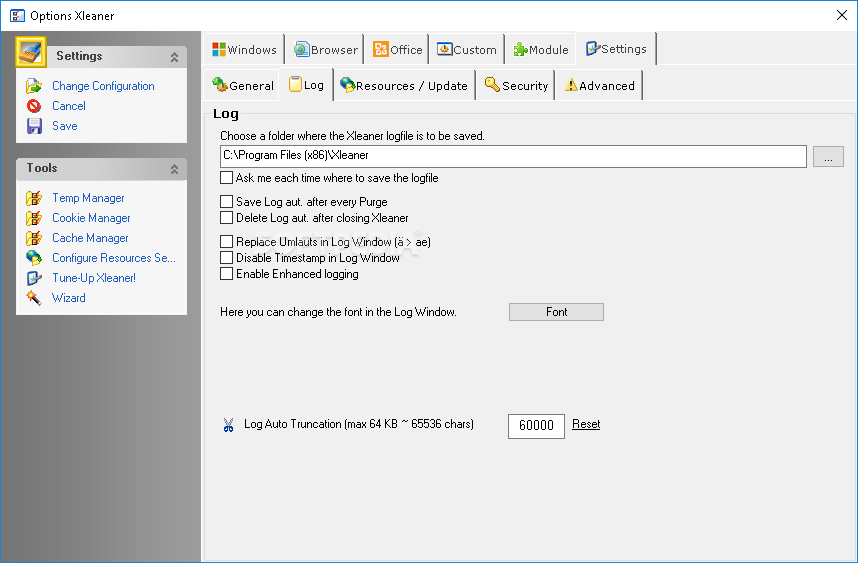Open the Custom tab
Viewport: 858px width, 563px height.
coord(467,50)
